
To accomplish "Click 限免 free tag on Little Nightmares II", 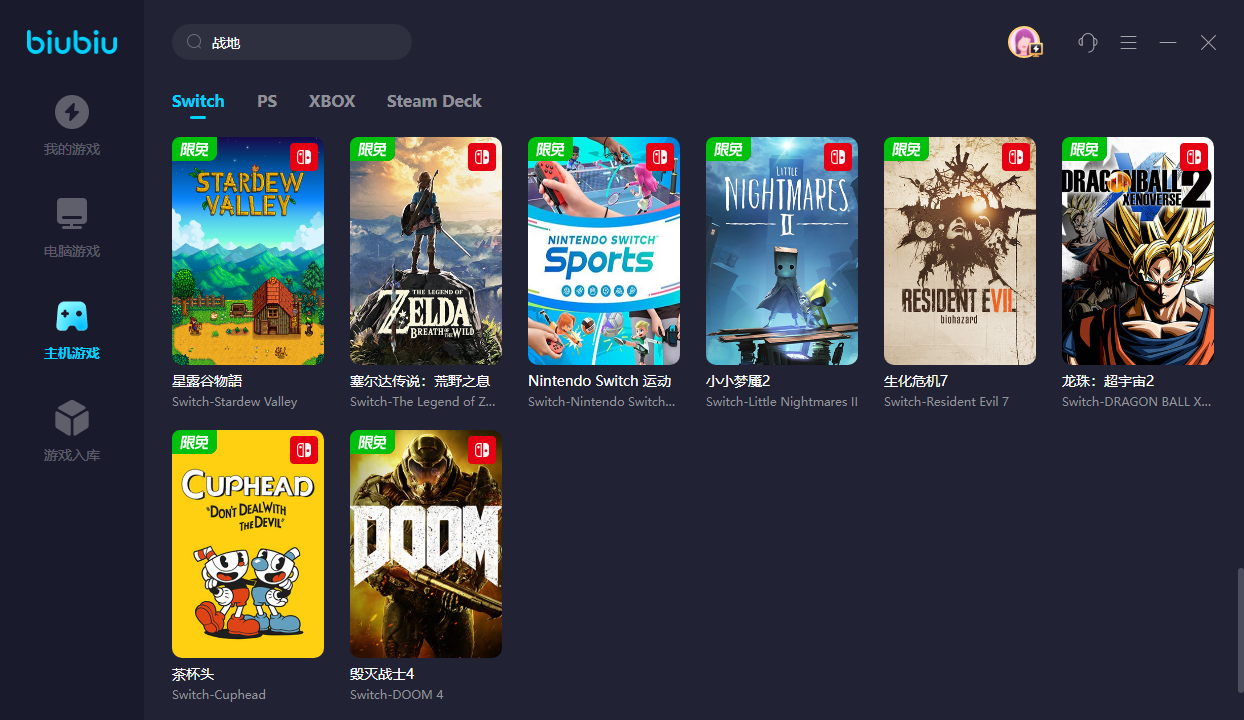I will 728,149.
